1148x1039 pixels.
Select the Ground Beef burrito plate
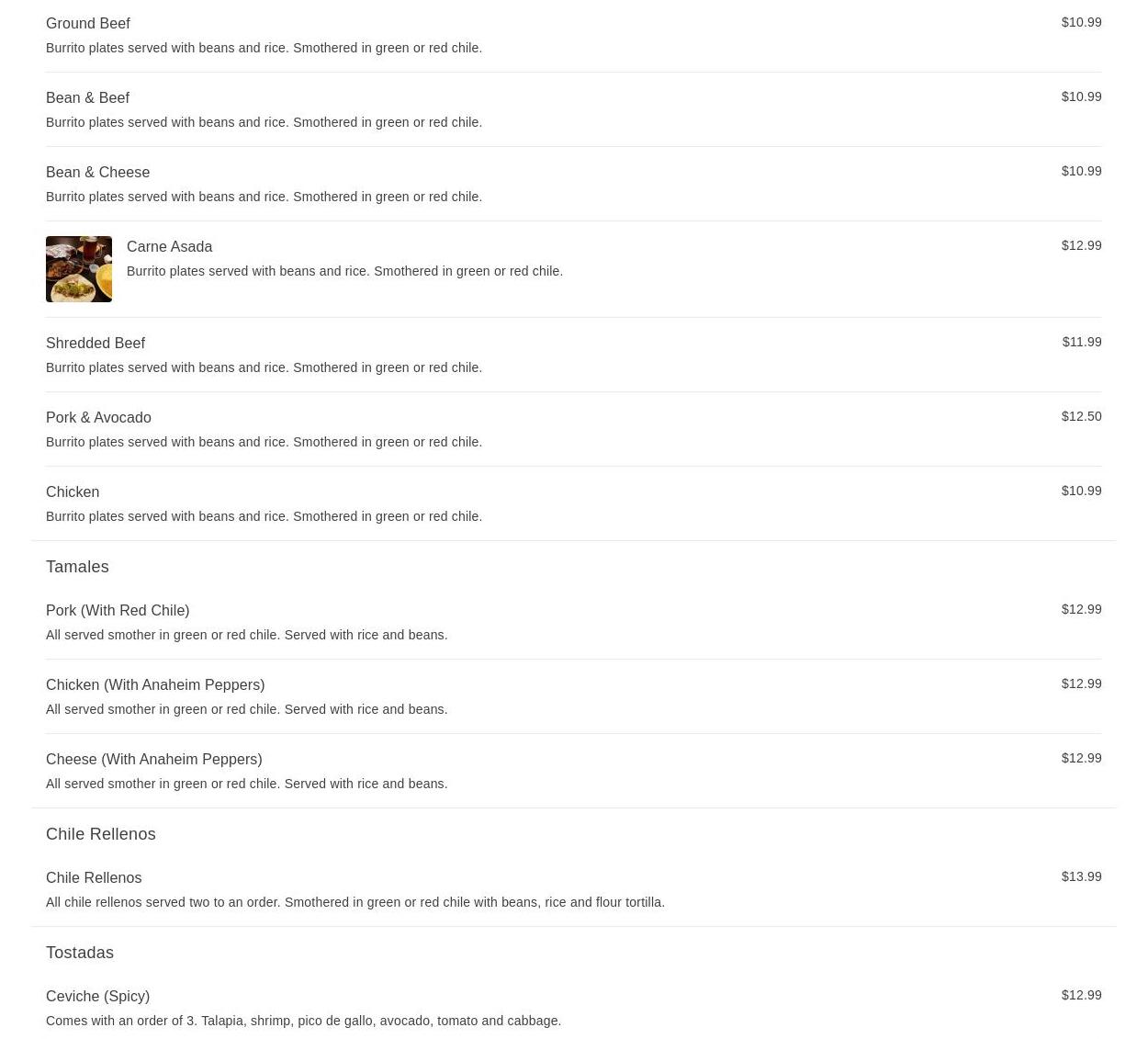(573, 35)
